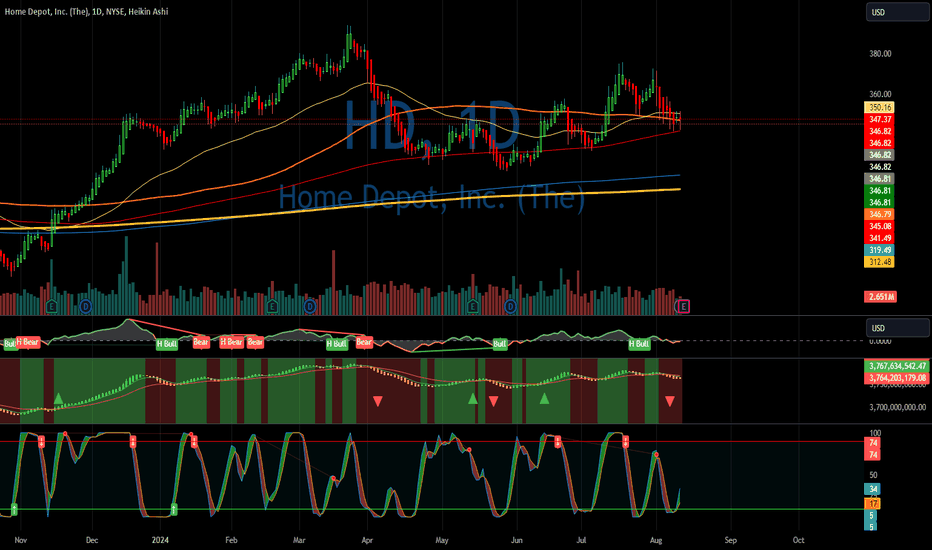Click the May earnings E marker
The height and width of the screenshot is (550, 932).
(x=473, y=307)
